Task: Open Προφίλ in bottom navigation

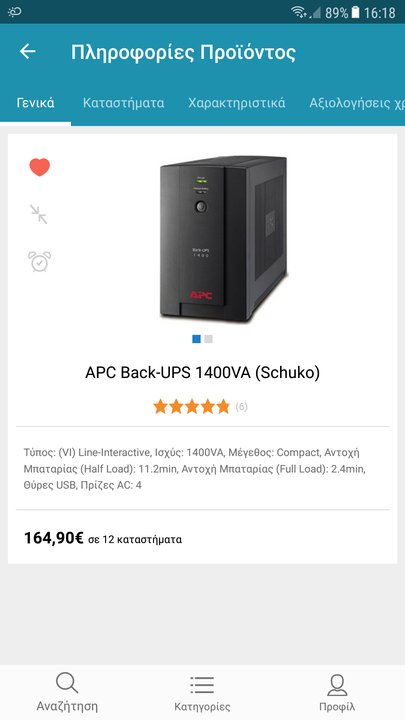Action: (x=337, y=693)
